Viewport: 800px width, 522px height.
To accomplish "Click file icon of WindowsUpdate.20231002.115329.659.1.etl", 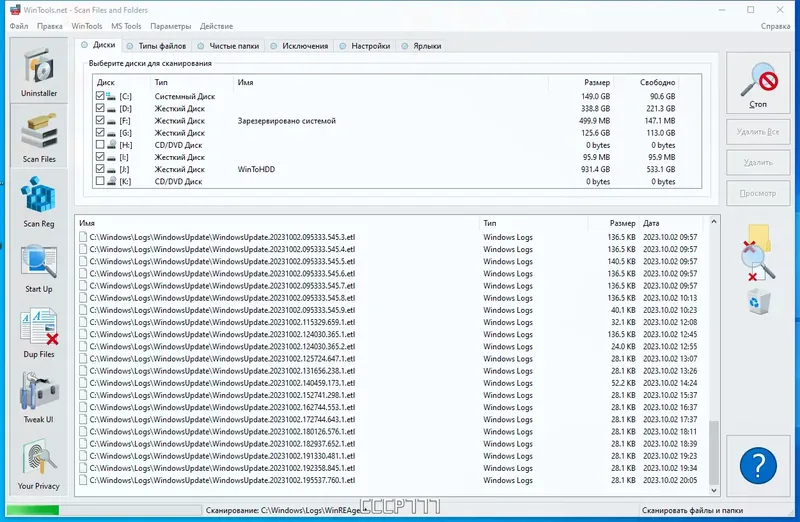I will 83,322.
